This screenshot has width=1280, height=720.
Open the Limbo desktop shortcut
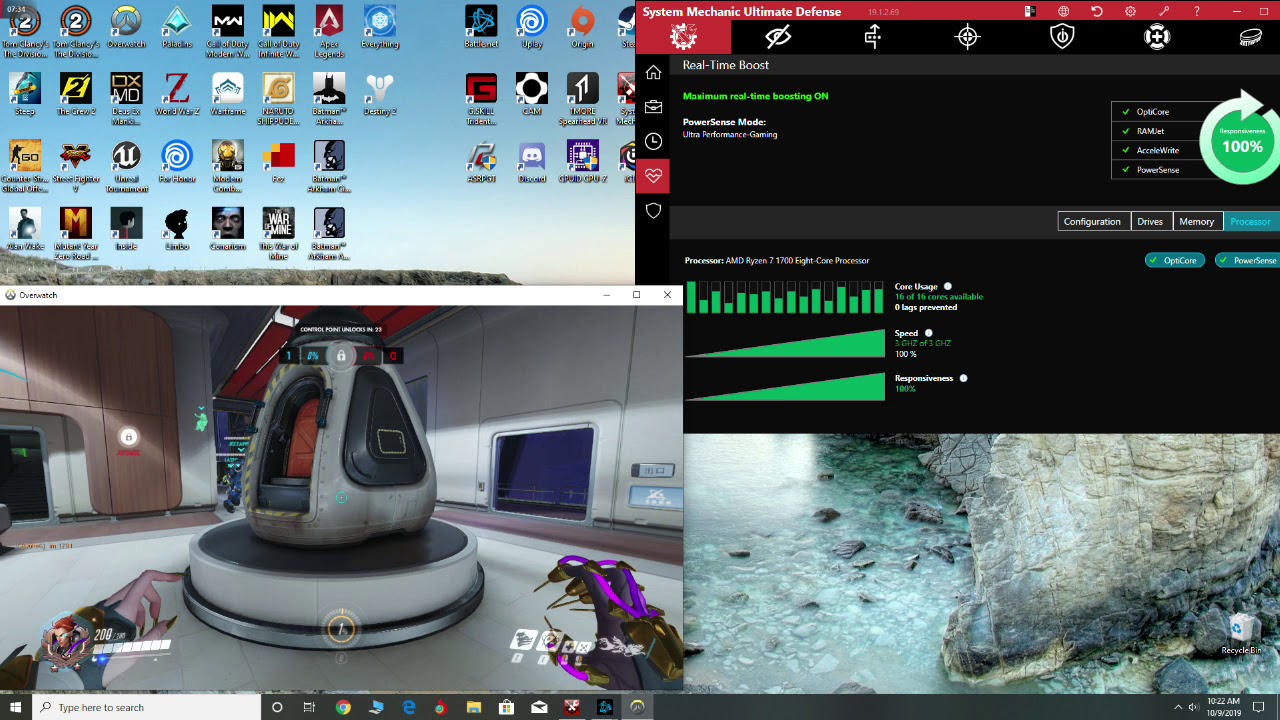pos(177,229)
